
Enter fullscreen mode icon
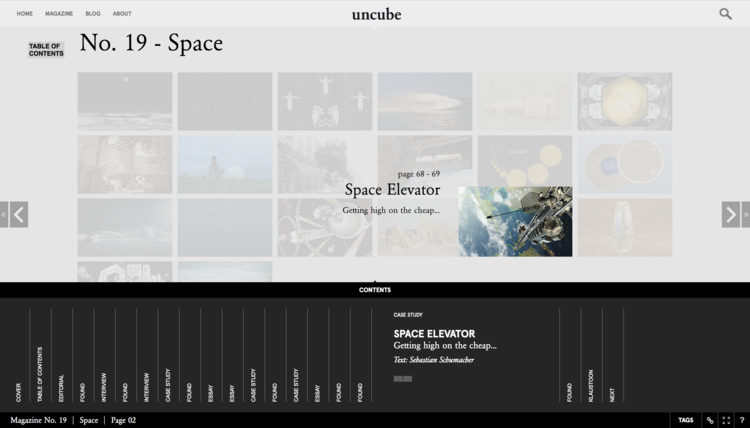[x=726, y=420]
